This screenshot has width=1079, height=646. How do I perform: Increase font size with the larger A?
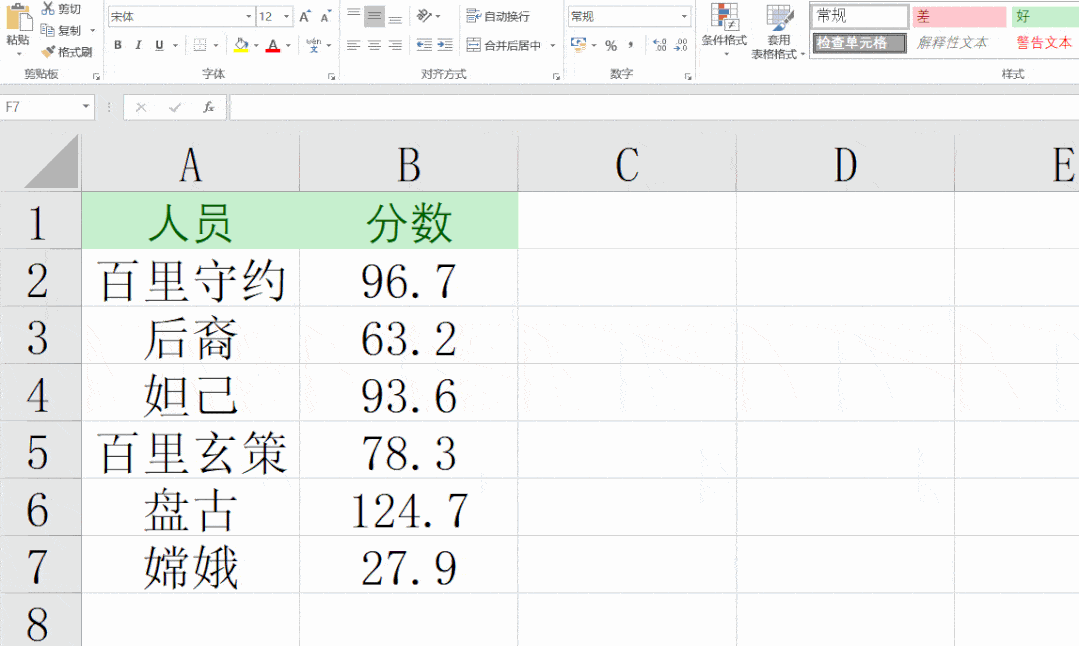(305, 17)
